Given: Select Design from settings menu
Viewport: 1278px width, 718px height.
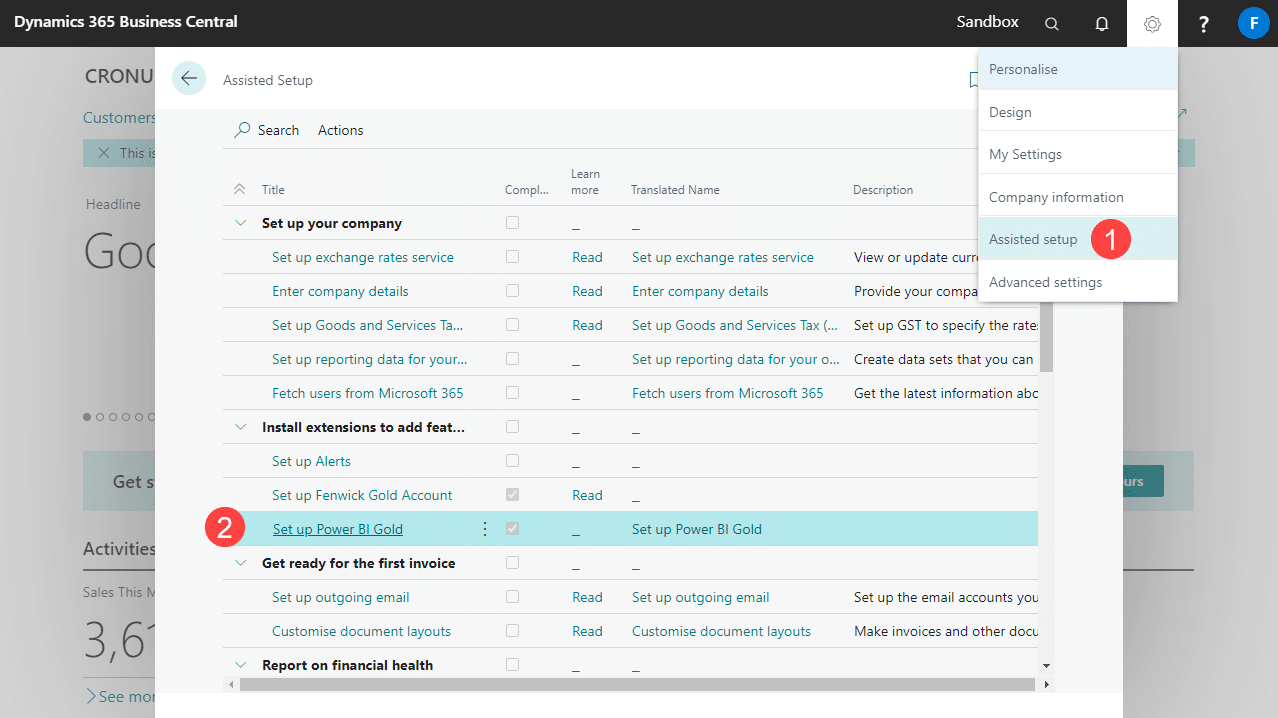Looking at the screenshot, I should tap(1077, 112).
